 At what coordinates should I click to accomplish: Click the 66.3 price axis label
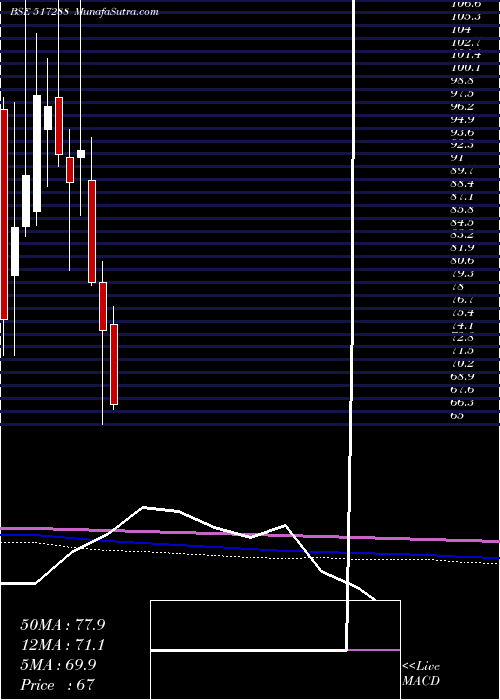coord(463,402)
